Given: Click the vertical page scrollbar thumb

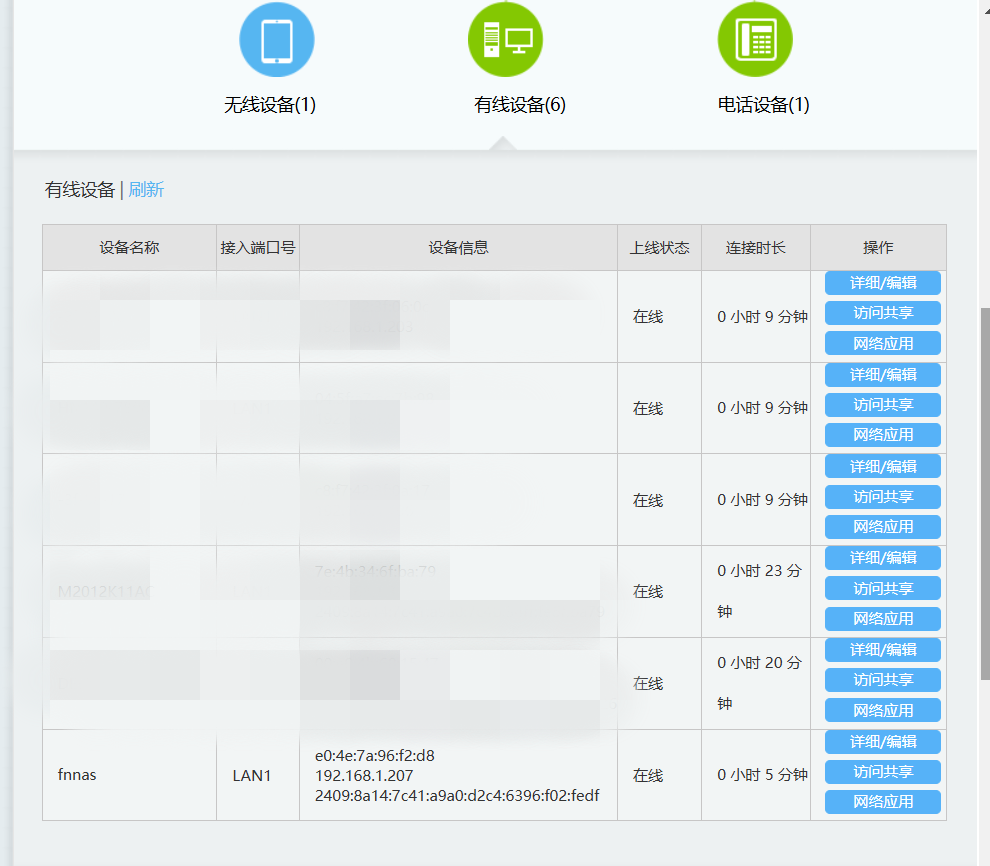Looking at the screenshot, I should tap(984, 490).
